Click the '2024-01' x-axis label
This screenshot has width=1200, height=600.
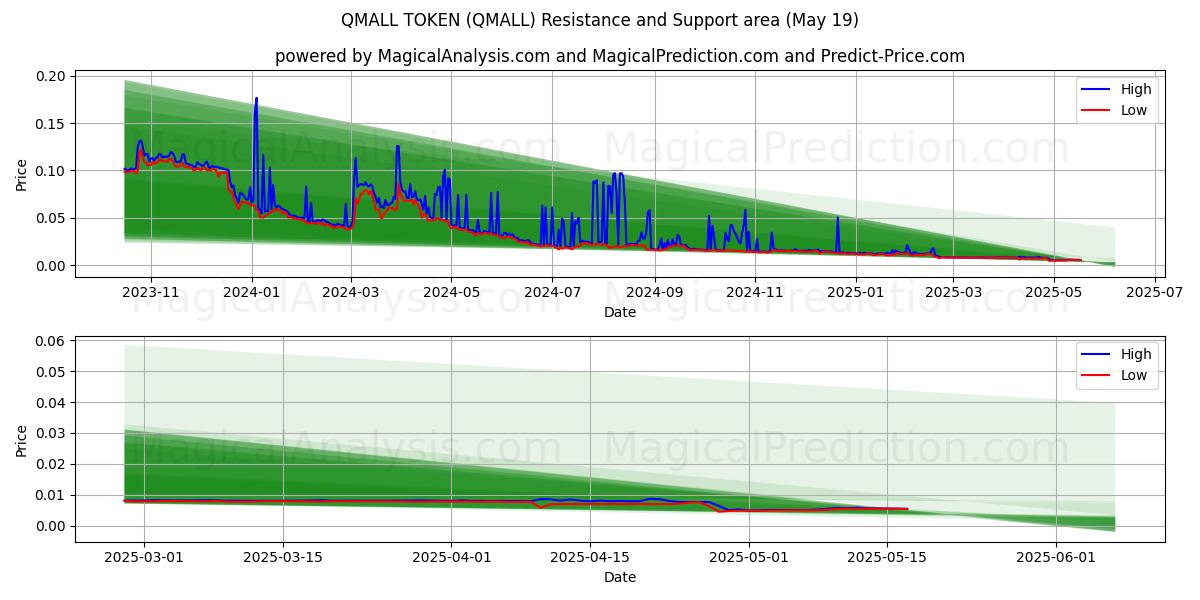pos(252,292)
